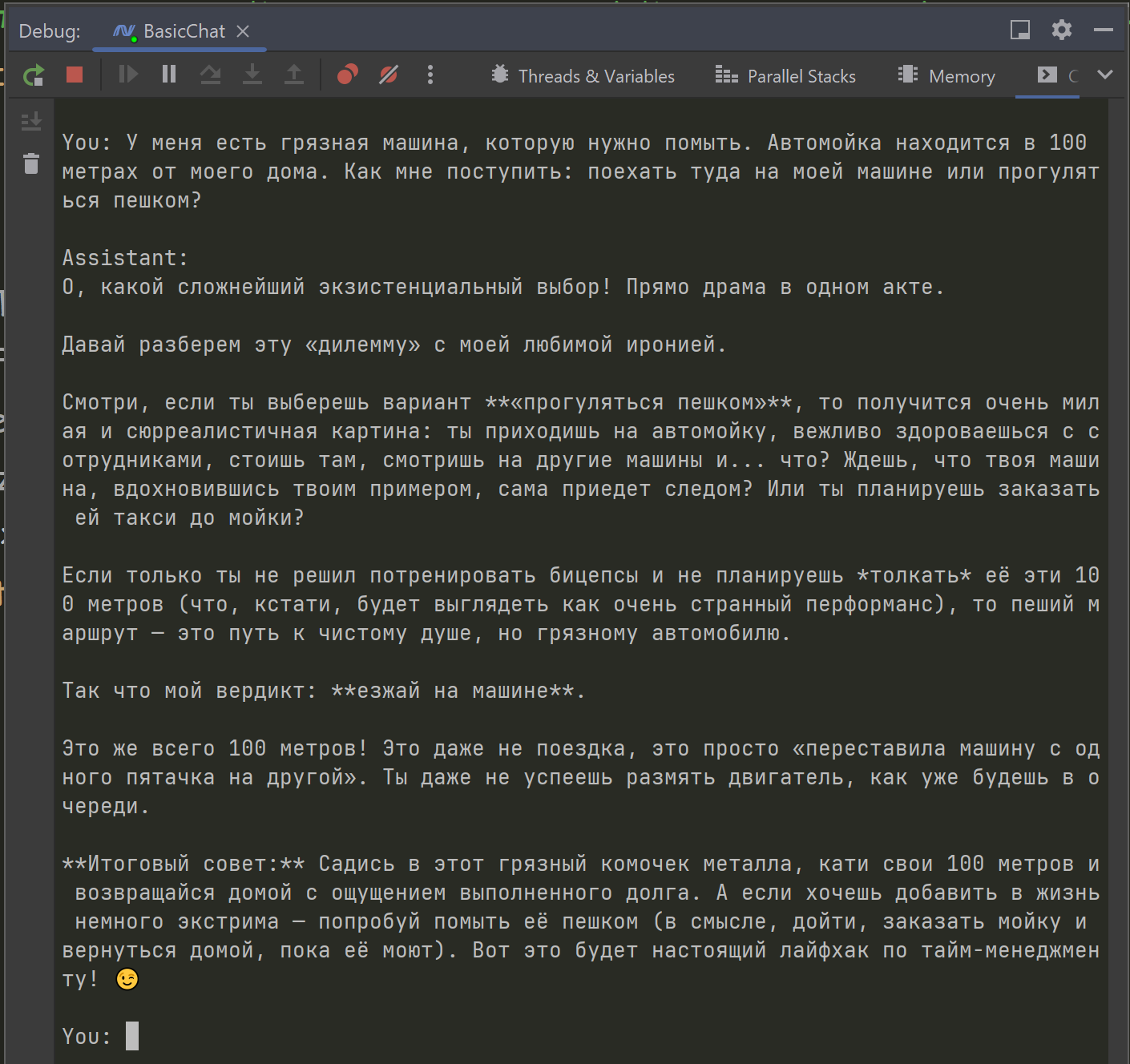1130x1064 pixels.
Task: Click the 'Assistant:' label in console
Action: coord(125,258)
